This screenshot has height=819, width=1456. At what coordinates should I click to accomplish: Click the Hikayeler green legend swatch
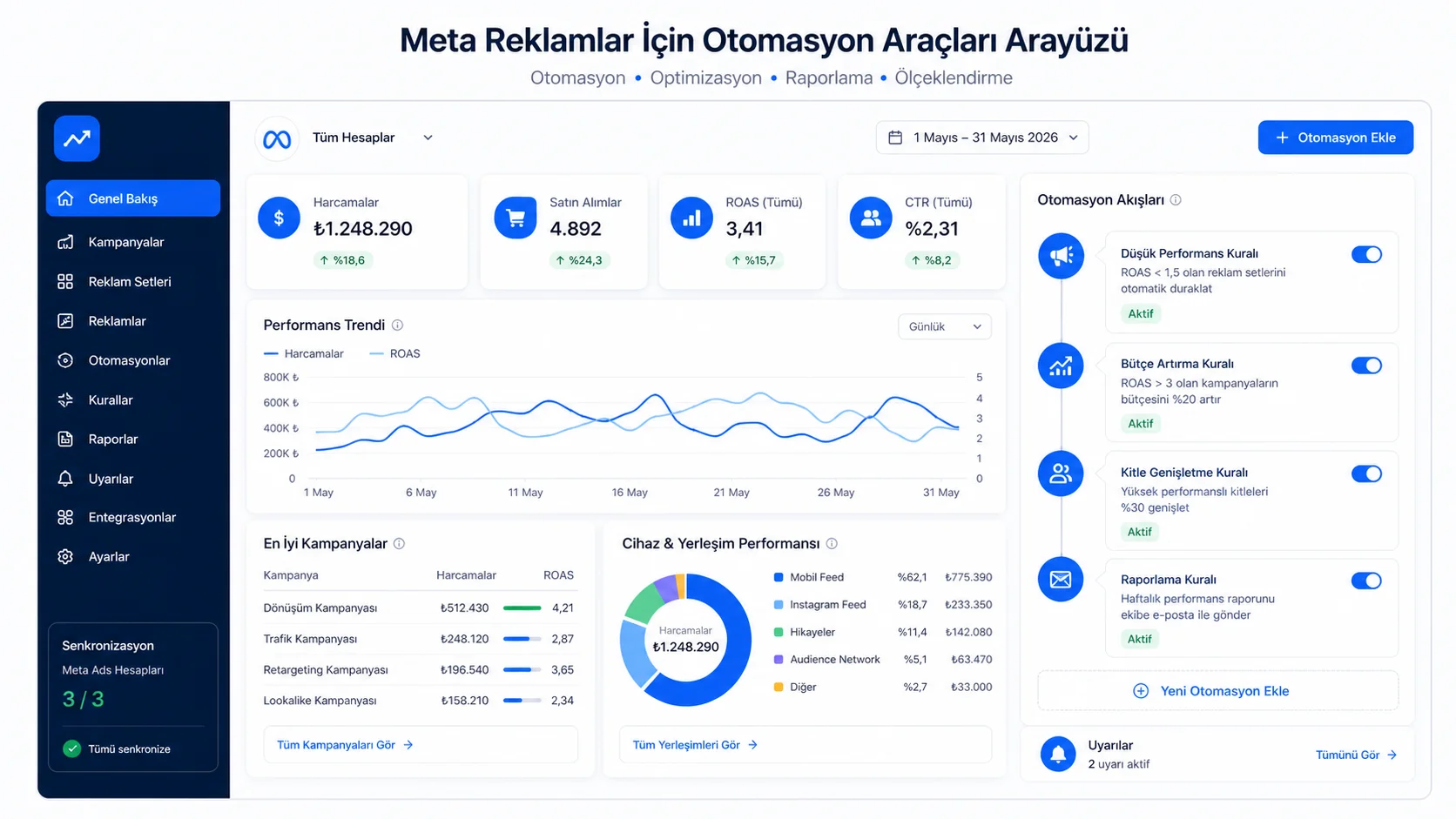click(x=779, y=632)
